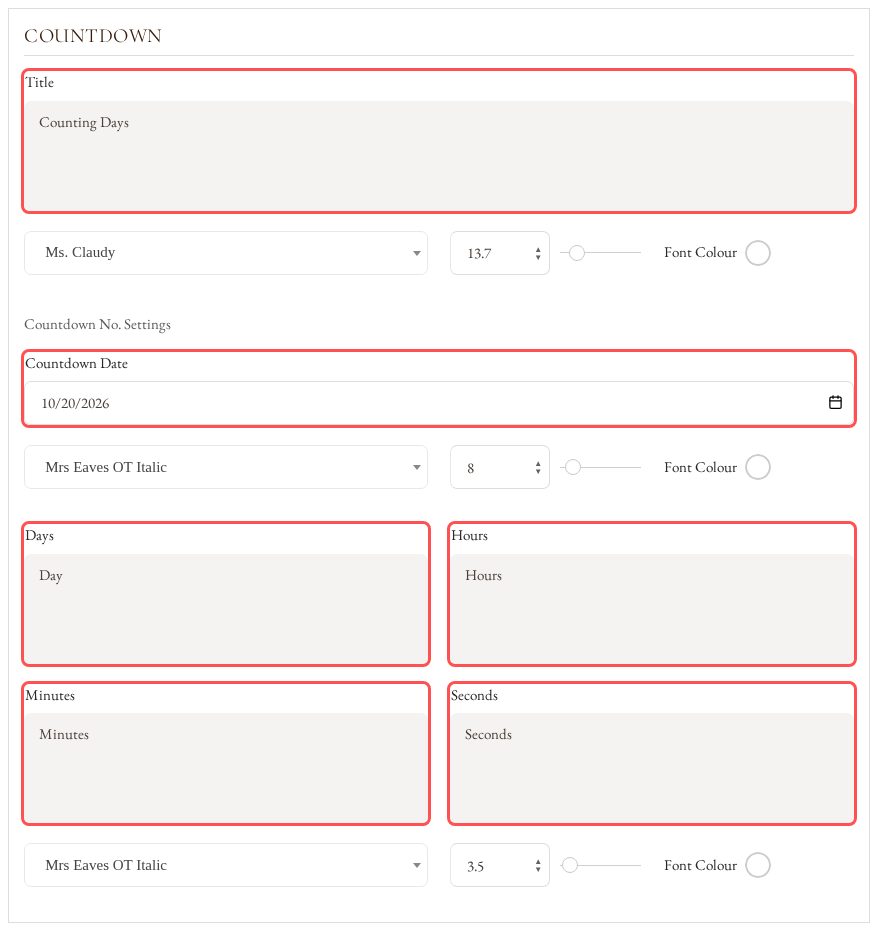Click the 13.7 title font size field
This screenshot has width=878, height=932.
[x=500, y=253]
